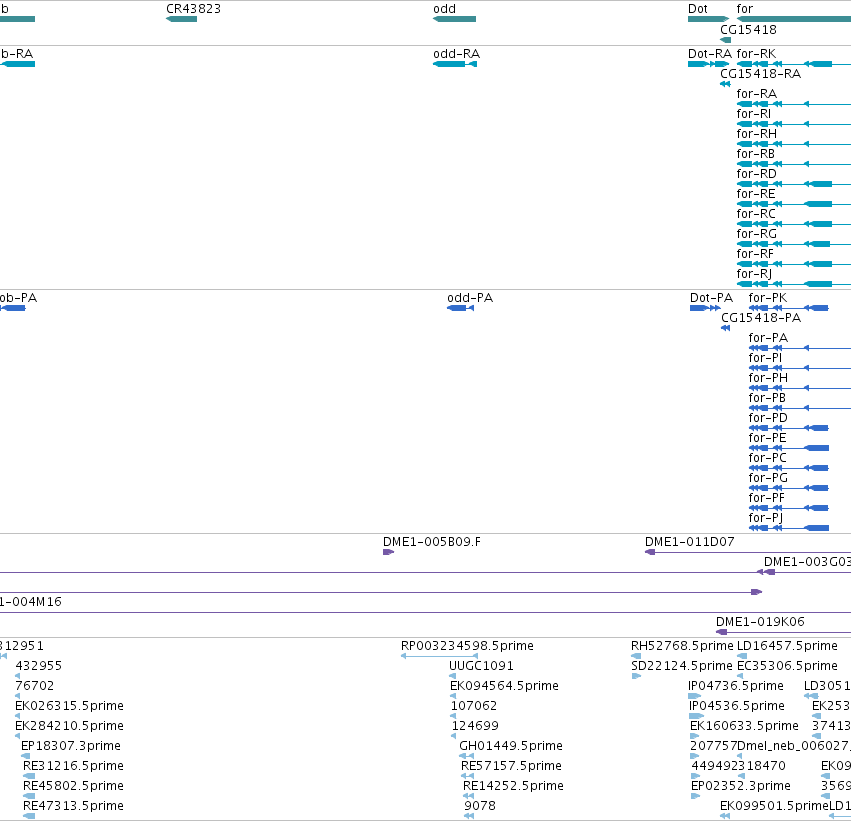Select the for-RI transcript
This screenshot has width=851, height=821.
coord(793,124)
